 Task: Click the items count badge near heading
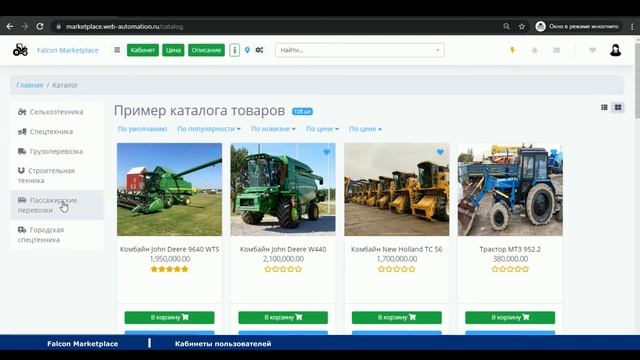tap(302, 111)
